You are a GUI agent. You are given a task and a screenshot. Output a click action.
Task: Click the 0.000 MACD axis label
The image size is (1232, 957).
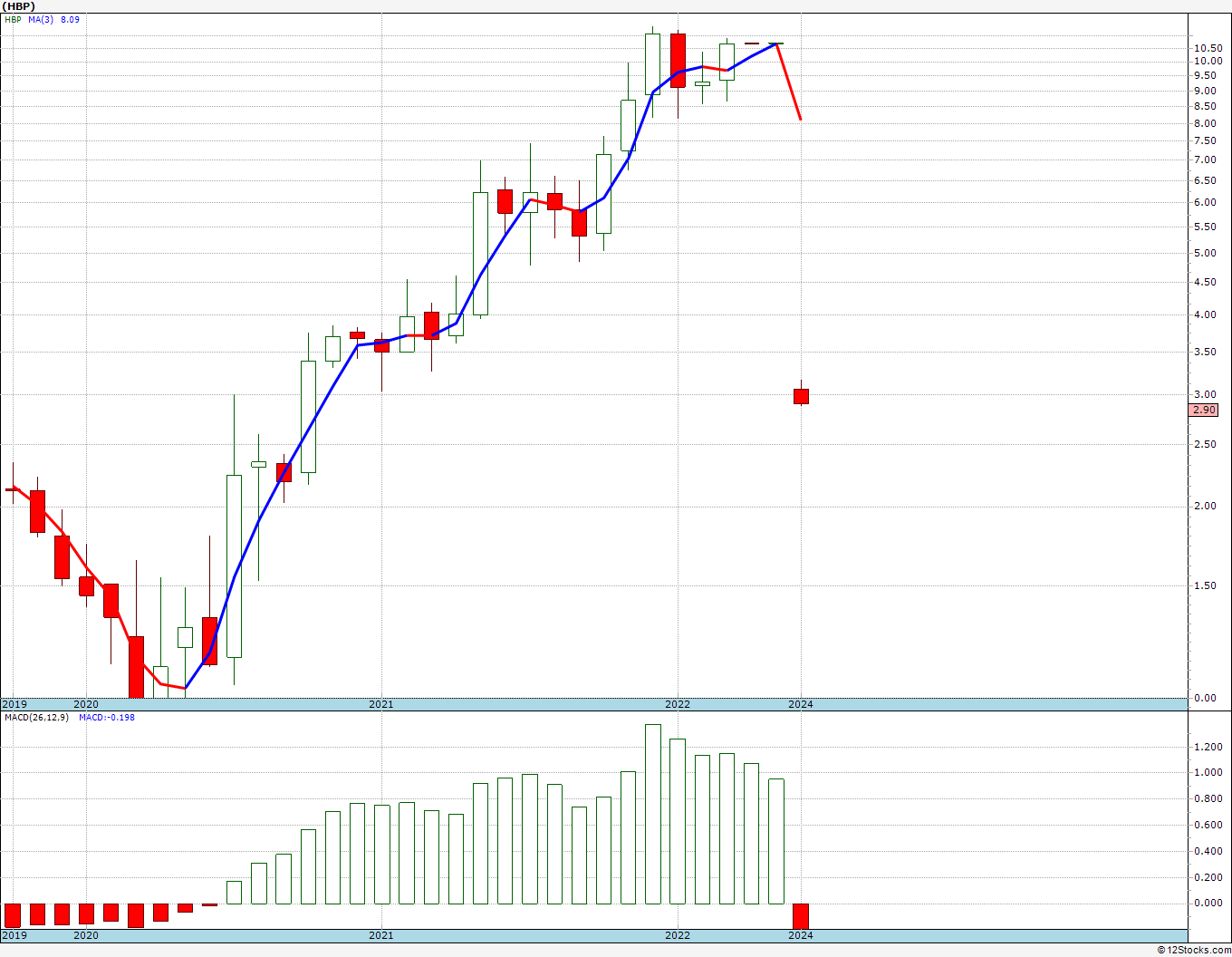(1208, 904)
